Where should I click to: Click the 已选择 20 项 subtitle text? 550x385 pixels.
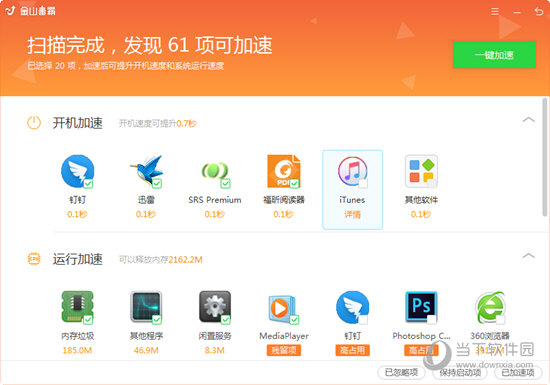[126, 66]
